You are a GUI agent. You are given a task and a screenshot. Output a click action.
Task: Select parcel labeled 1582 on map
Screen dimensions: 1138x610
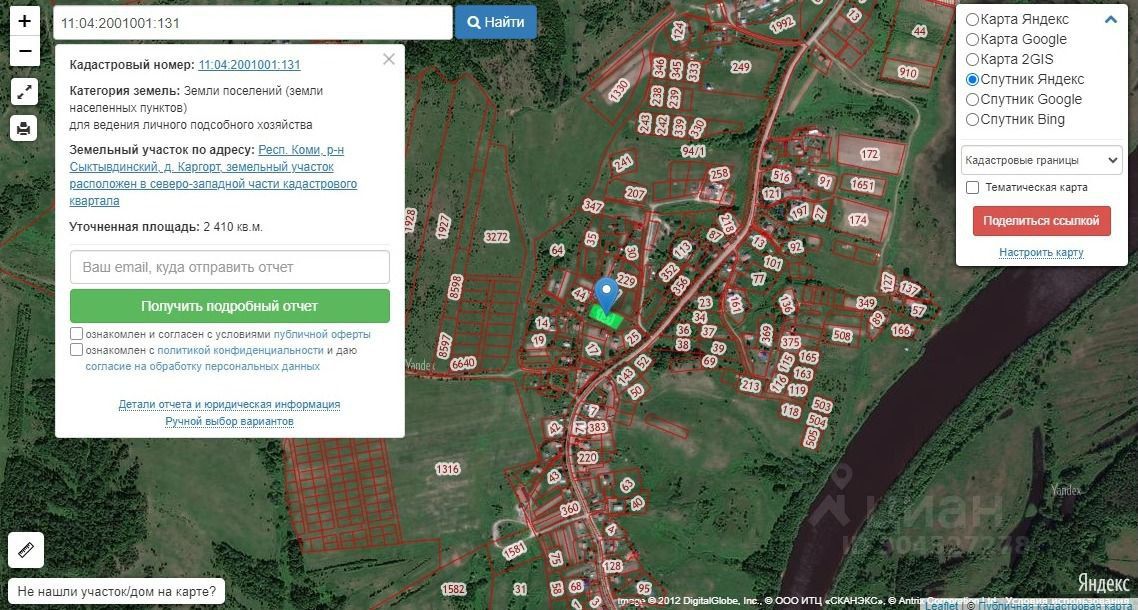(x=454, y=589)
